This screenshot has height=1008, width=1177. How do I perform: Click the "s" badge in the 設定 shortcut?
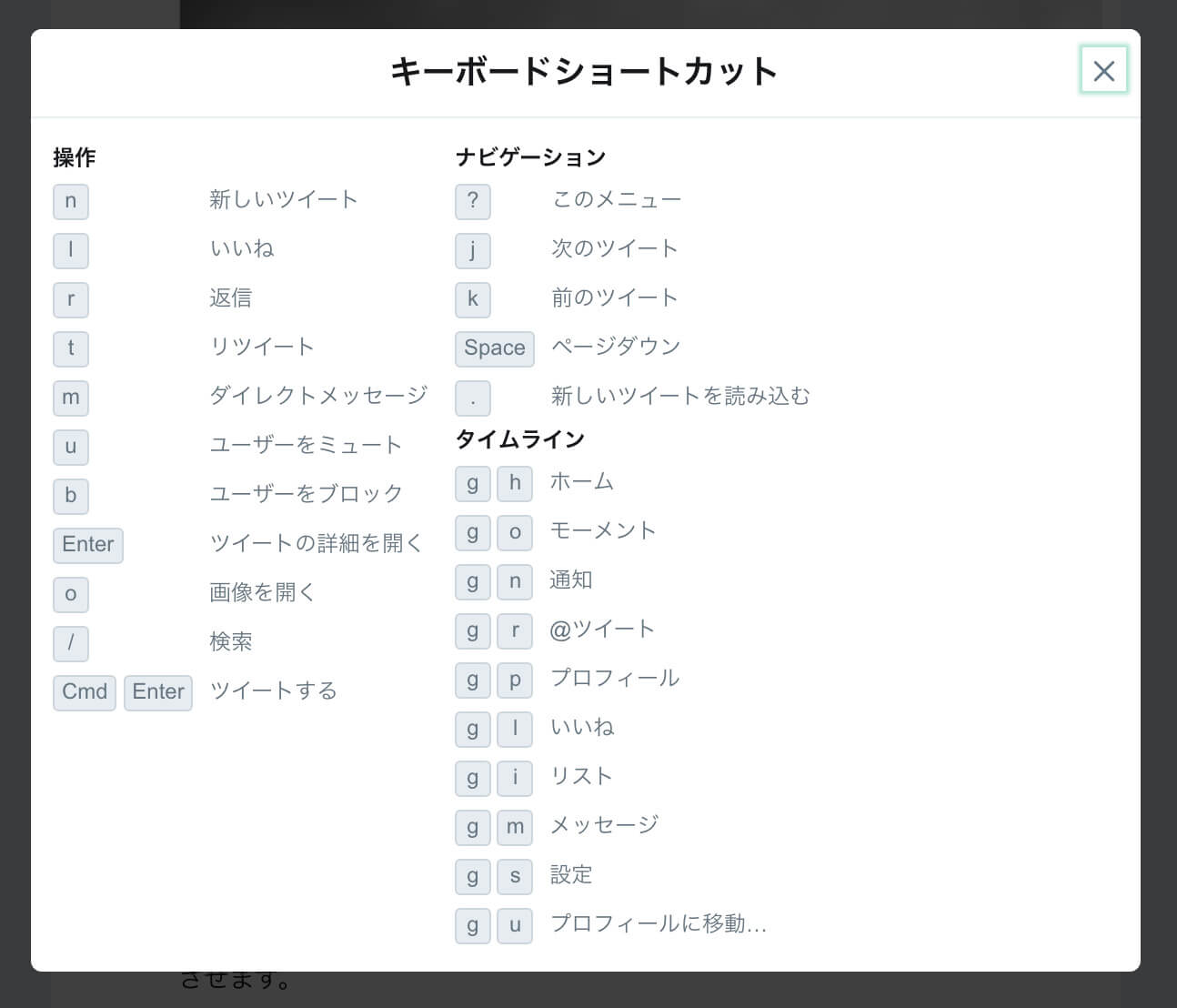click(x=515, y=876)
